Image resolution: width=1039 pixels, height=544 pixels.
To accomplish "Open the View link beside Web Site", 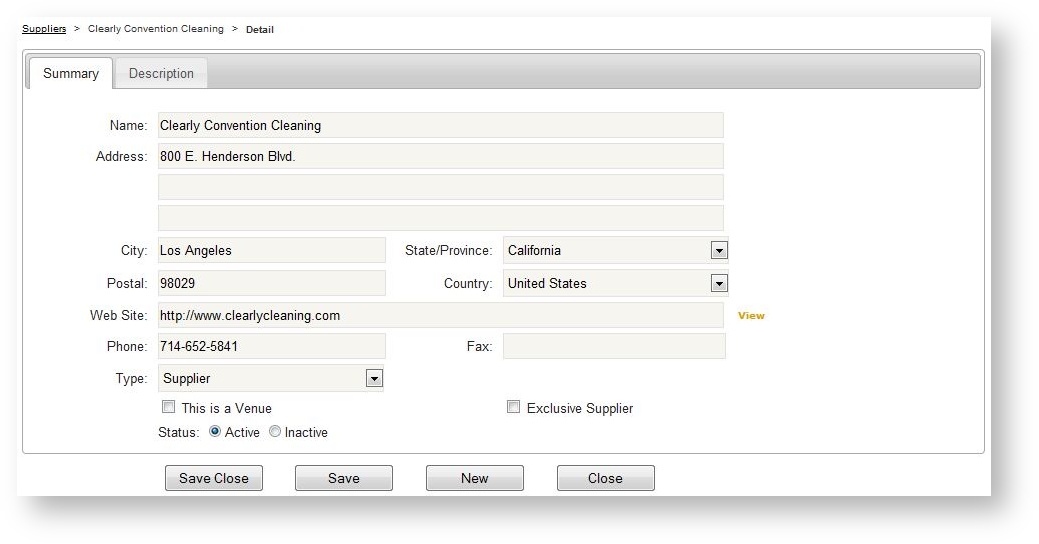I will [750, 316].
